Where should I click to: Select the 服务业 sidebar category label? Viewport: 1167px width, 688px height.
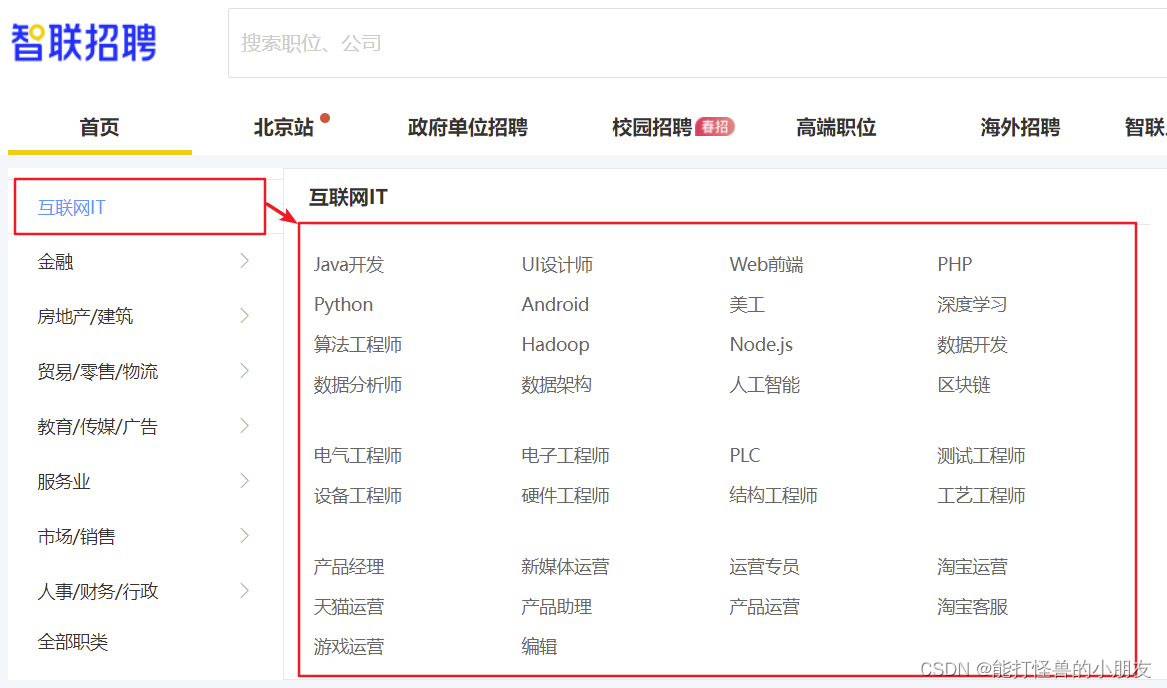click(64, 482)
